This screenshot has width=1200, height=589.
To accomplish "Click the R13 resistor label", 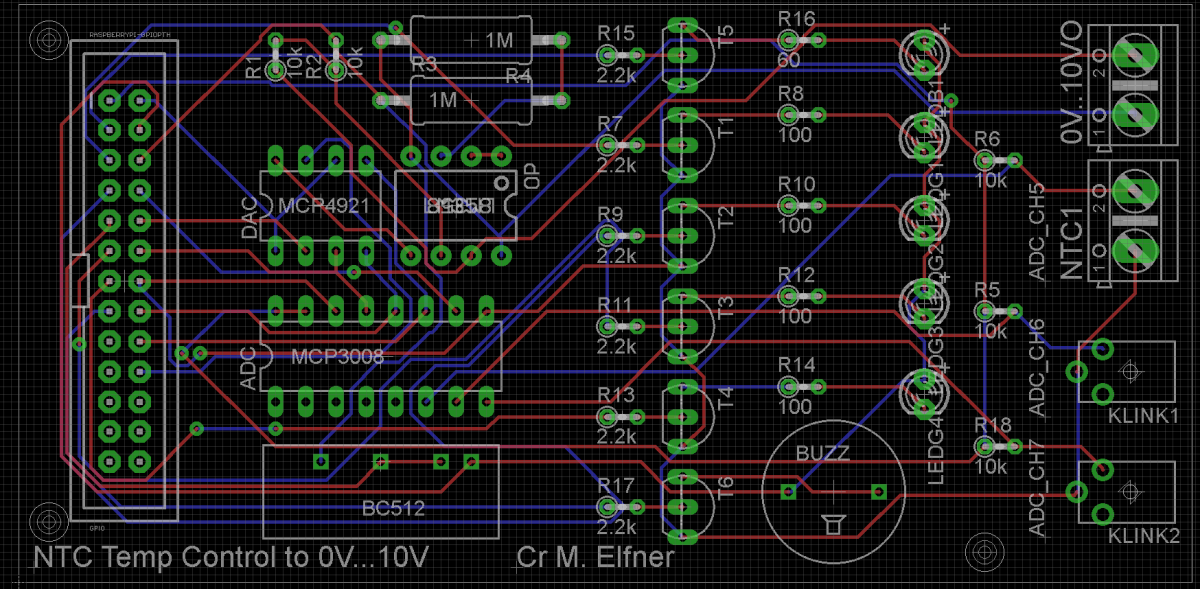I will coord(616,394).
